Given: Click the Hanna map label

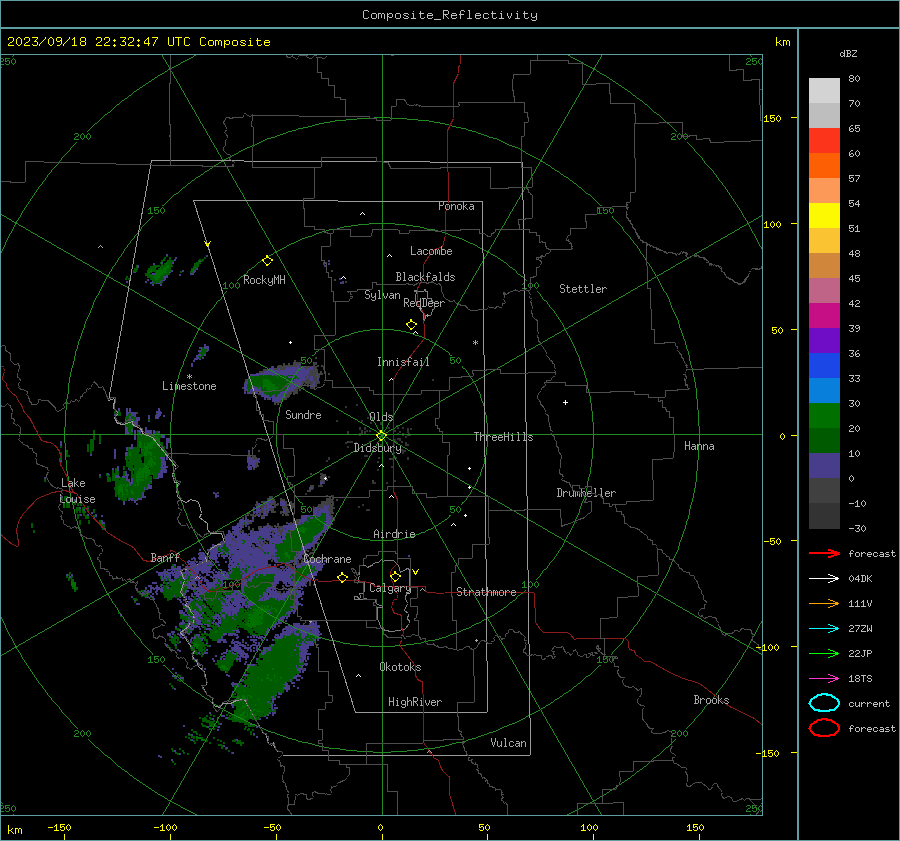Looking at the screenshot, I should click(699, 446).
